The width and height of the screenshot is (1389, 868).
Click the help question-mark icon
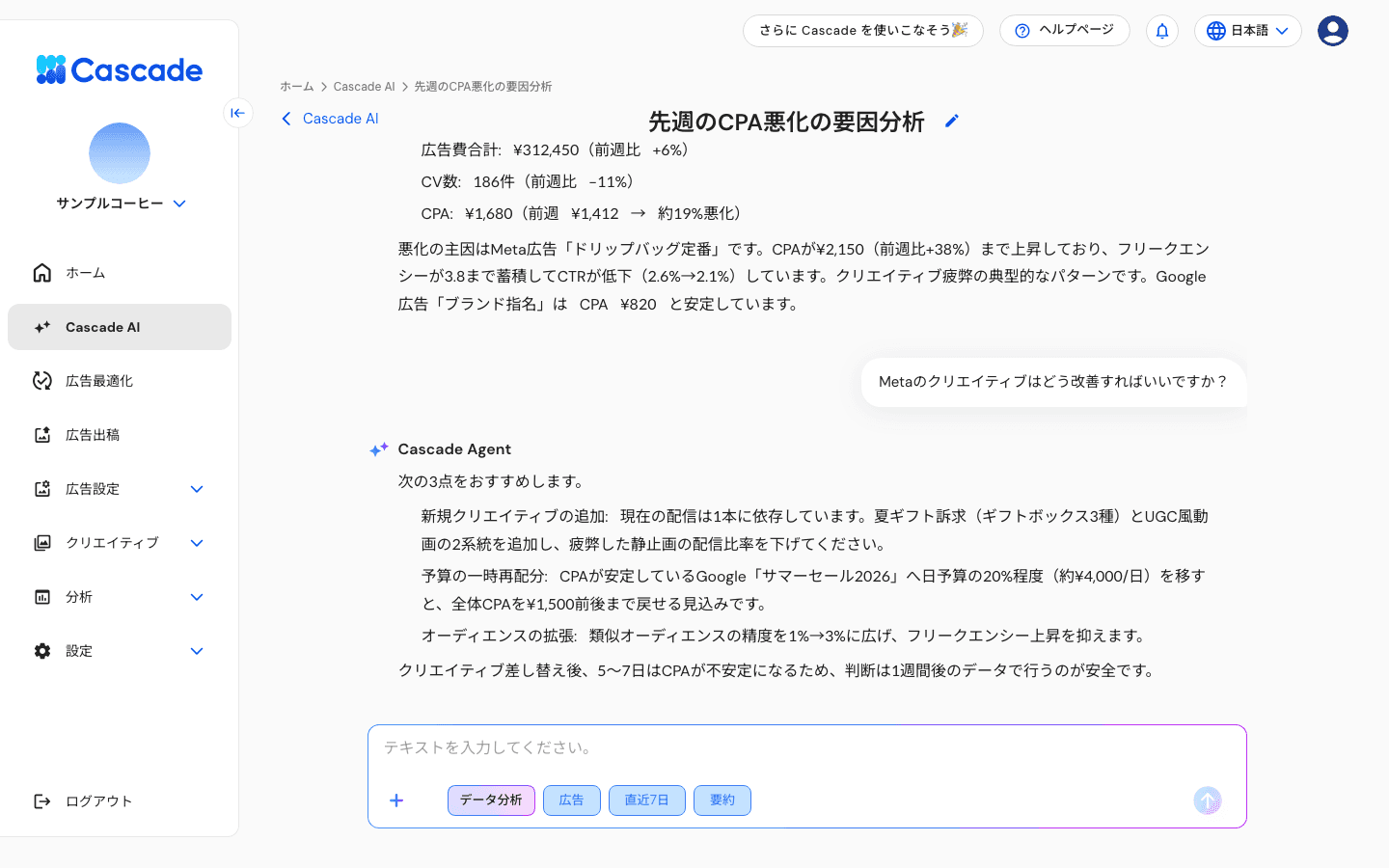click(1022, 31)
